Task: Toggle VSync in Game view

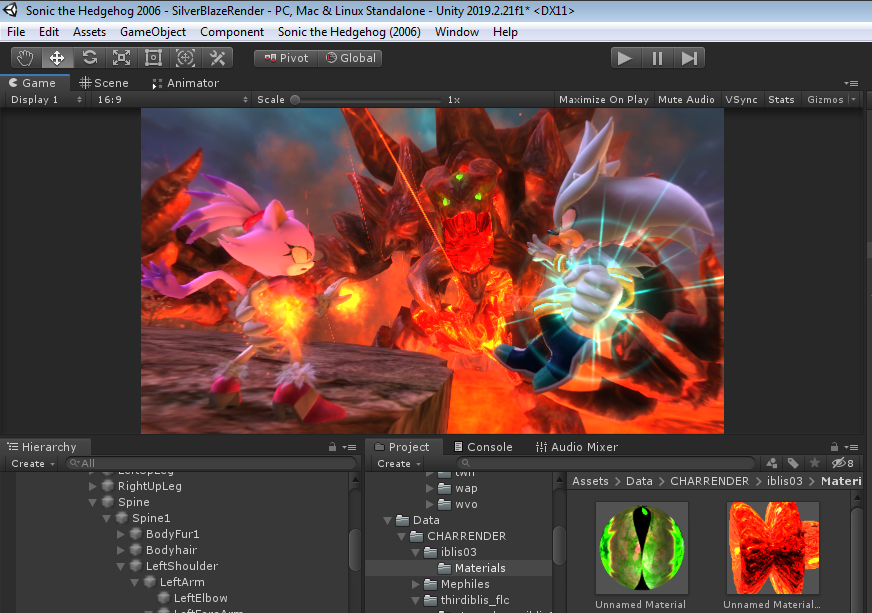Action: pyautogui.click(x=741, y=100)
